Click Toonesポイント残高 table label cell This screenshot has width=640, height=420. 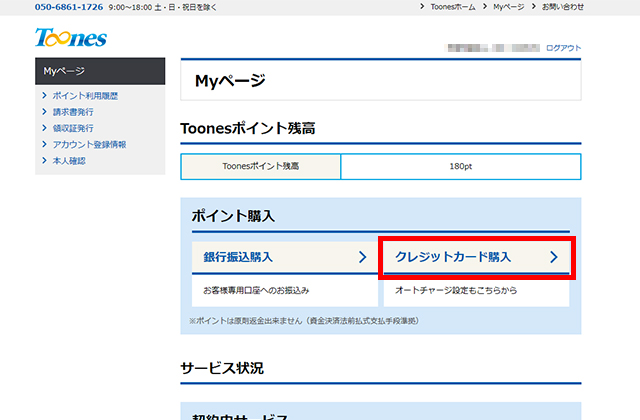click(x=260, y=166)
